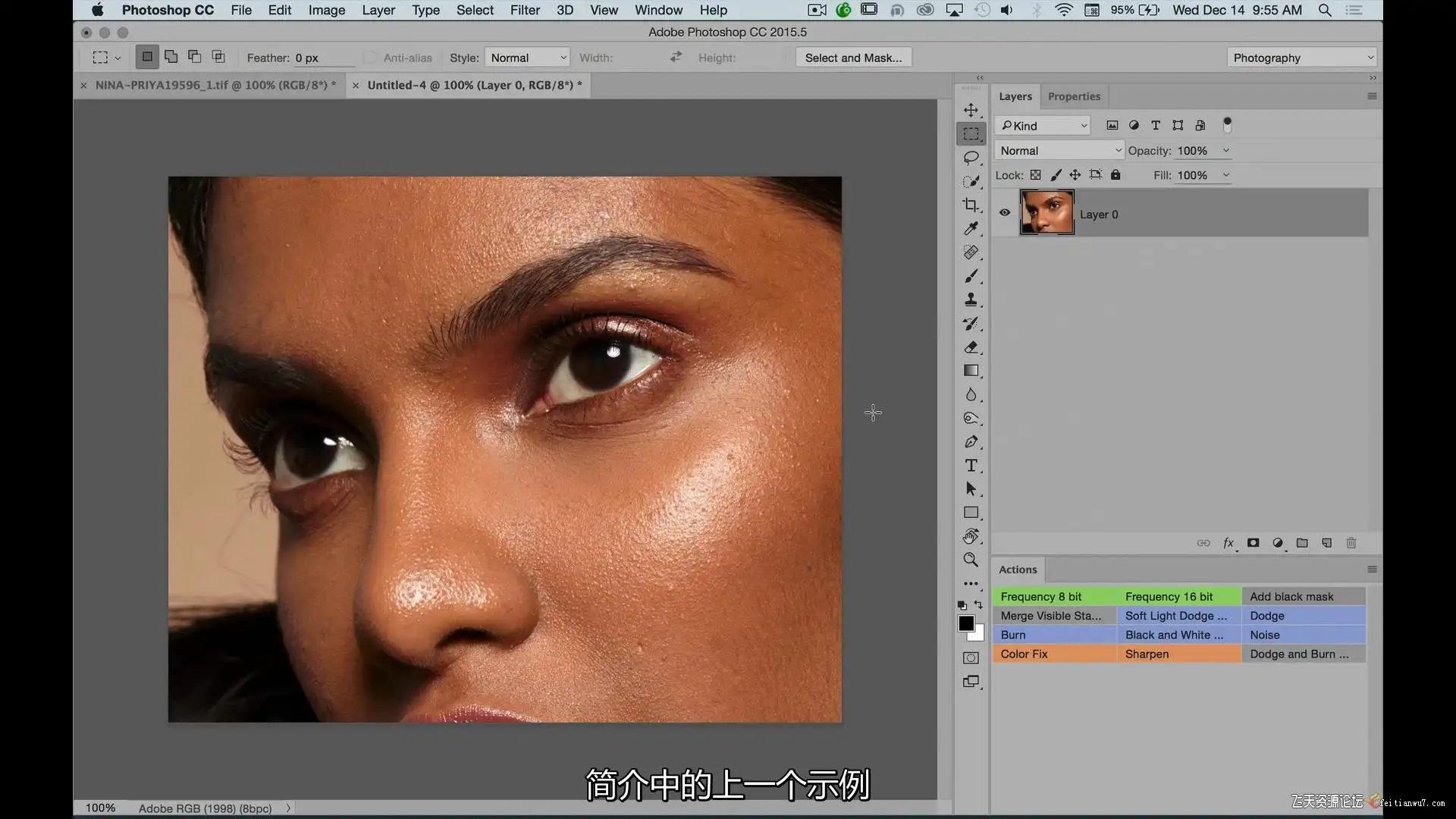Click the delete layer trash icon
This screenshot has height=819, width=1456.
(1351, 543)
